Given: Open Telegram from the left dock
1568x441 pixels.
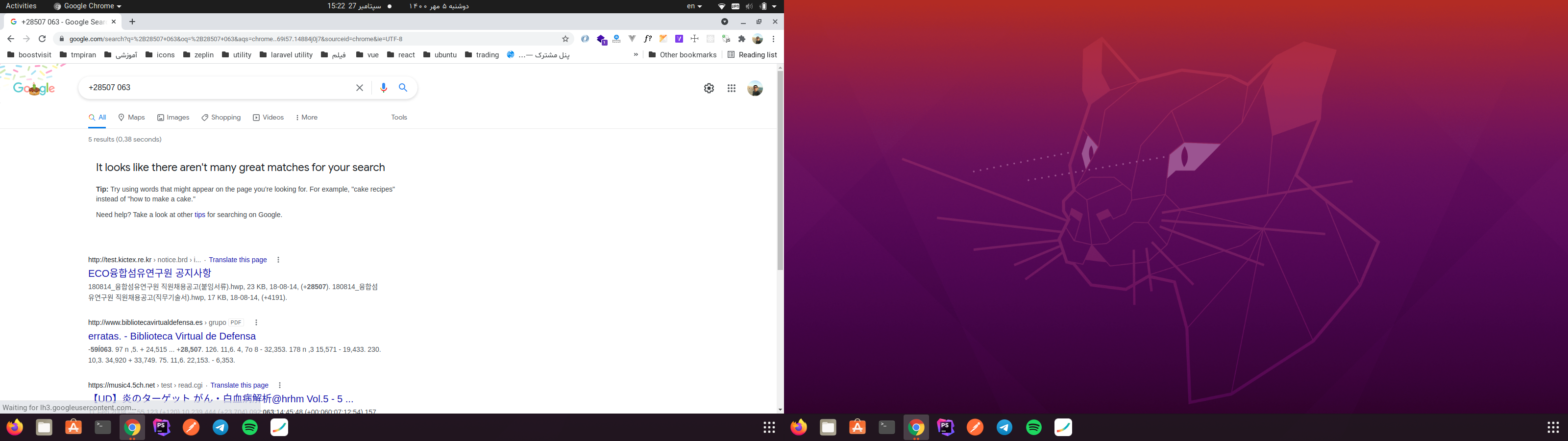Looking at the screenshot, I should click(x=221, y=428).
